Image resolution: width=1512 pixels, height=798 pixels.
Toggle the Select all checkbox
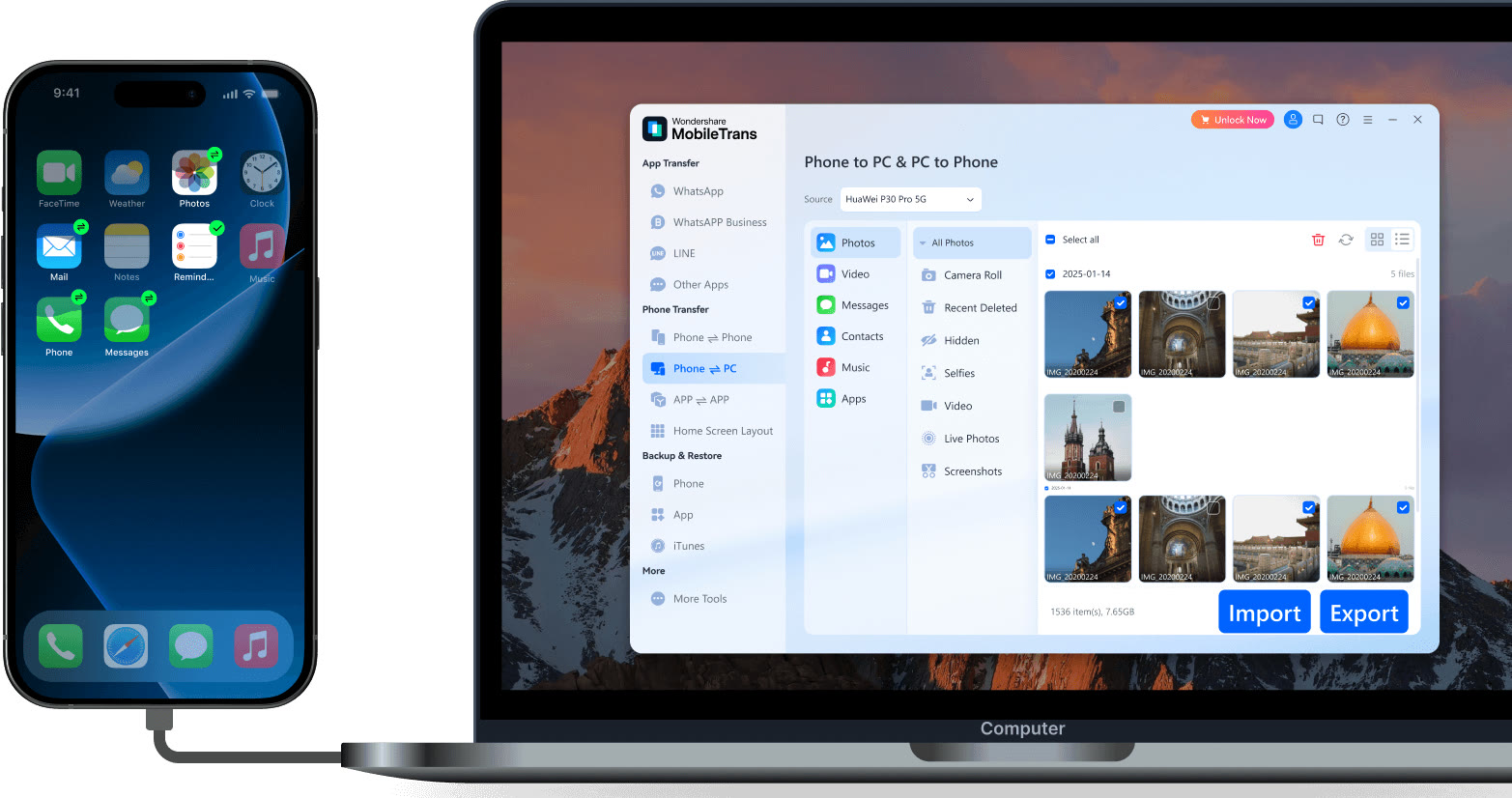pos(1050,240)
